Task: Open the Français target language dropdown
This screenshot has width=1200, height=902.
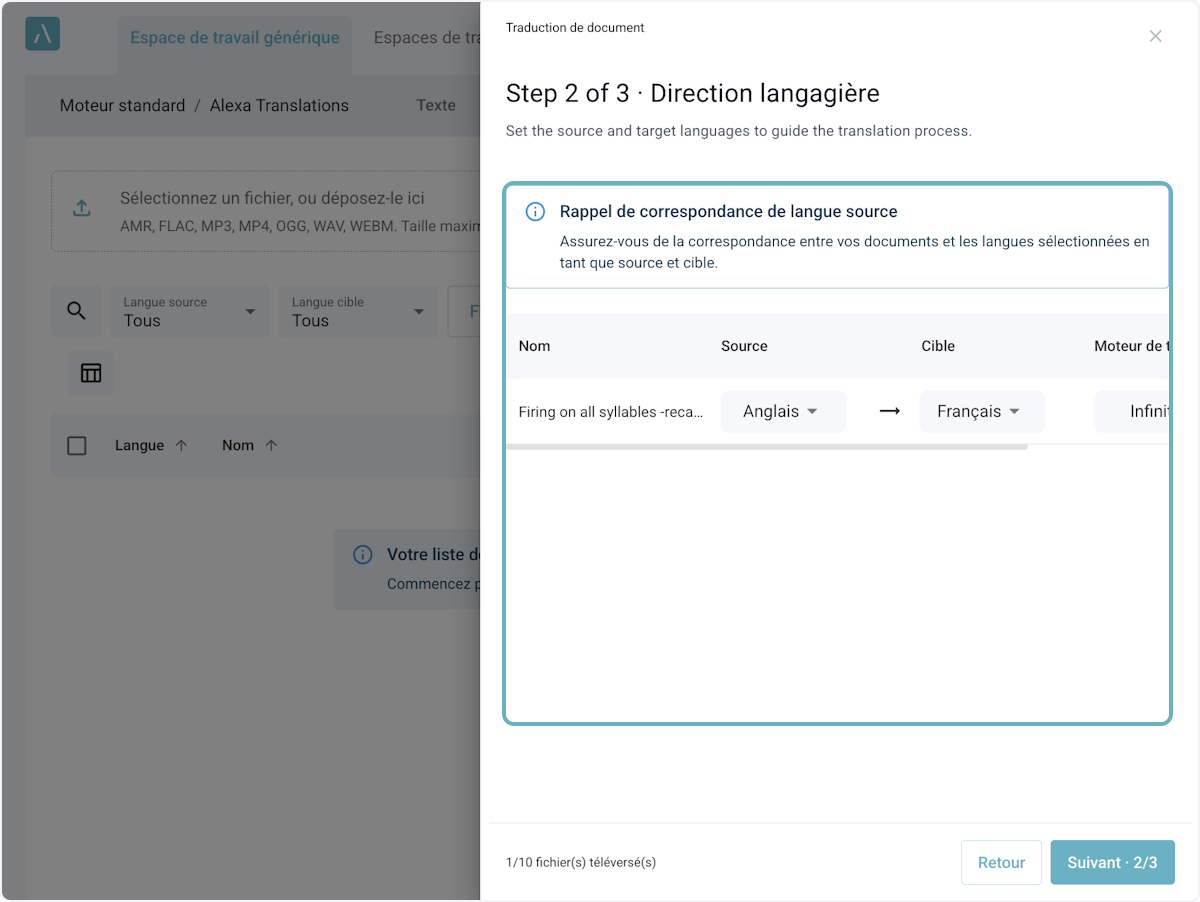Action: [x=980, y=412]
